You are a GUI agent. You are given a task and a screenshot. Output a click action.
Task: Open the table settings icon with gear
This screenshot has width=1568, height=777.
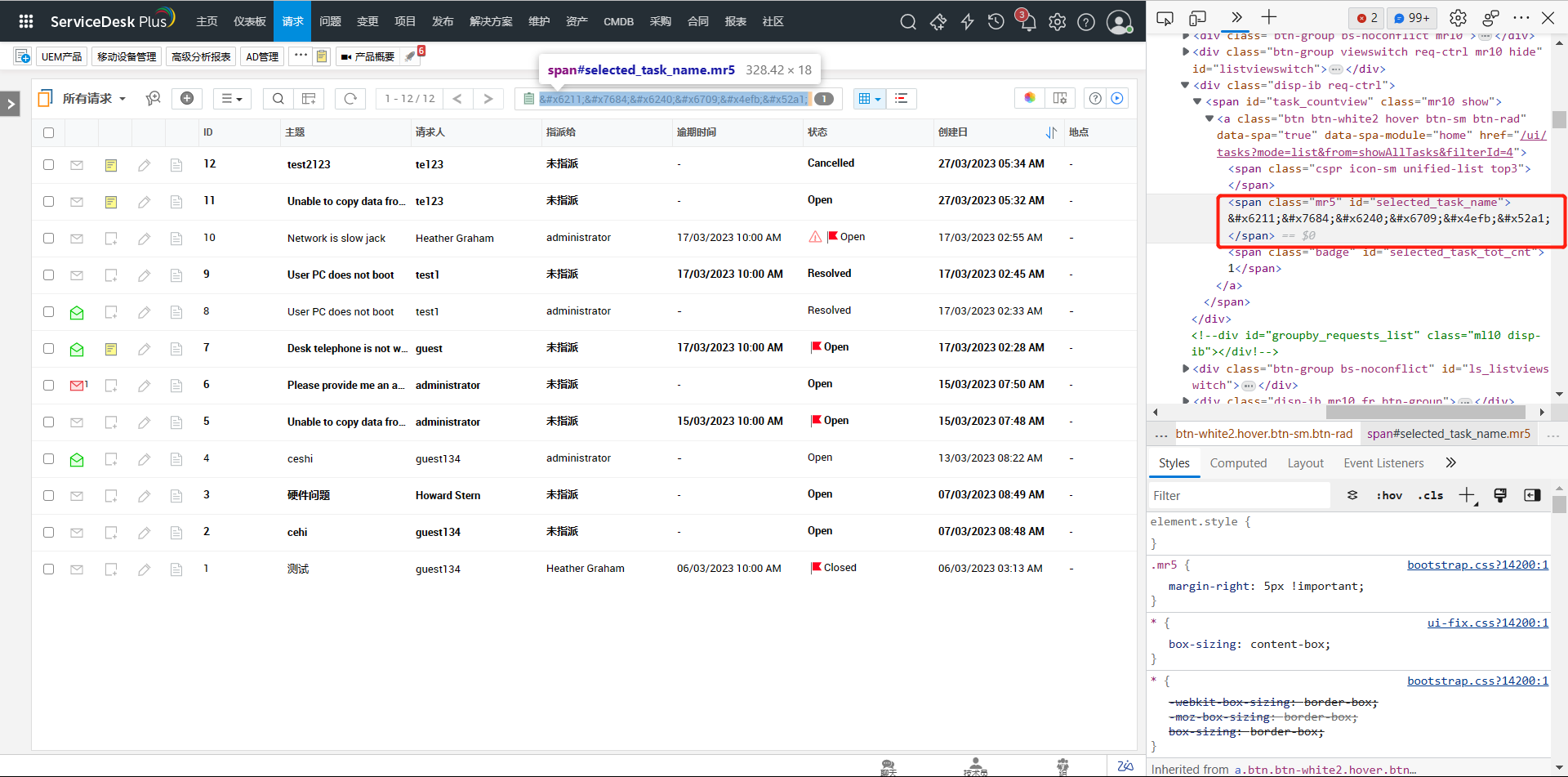point(1060,98)
